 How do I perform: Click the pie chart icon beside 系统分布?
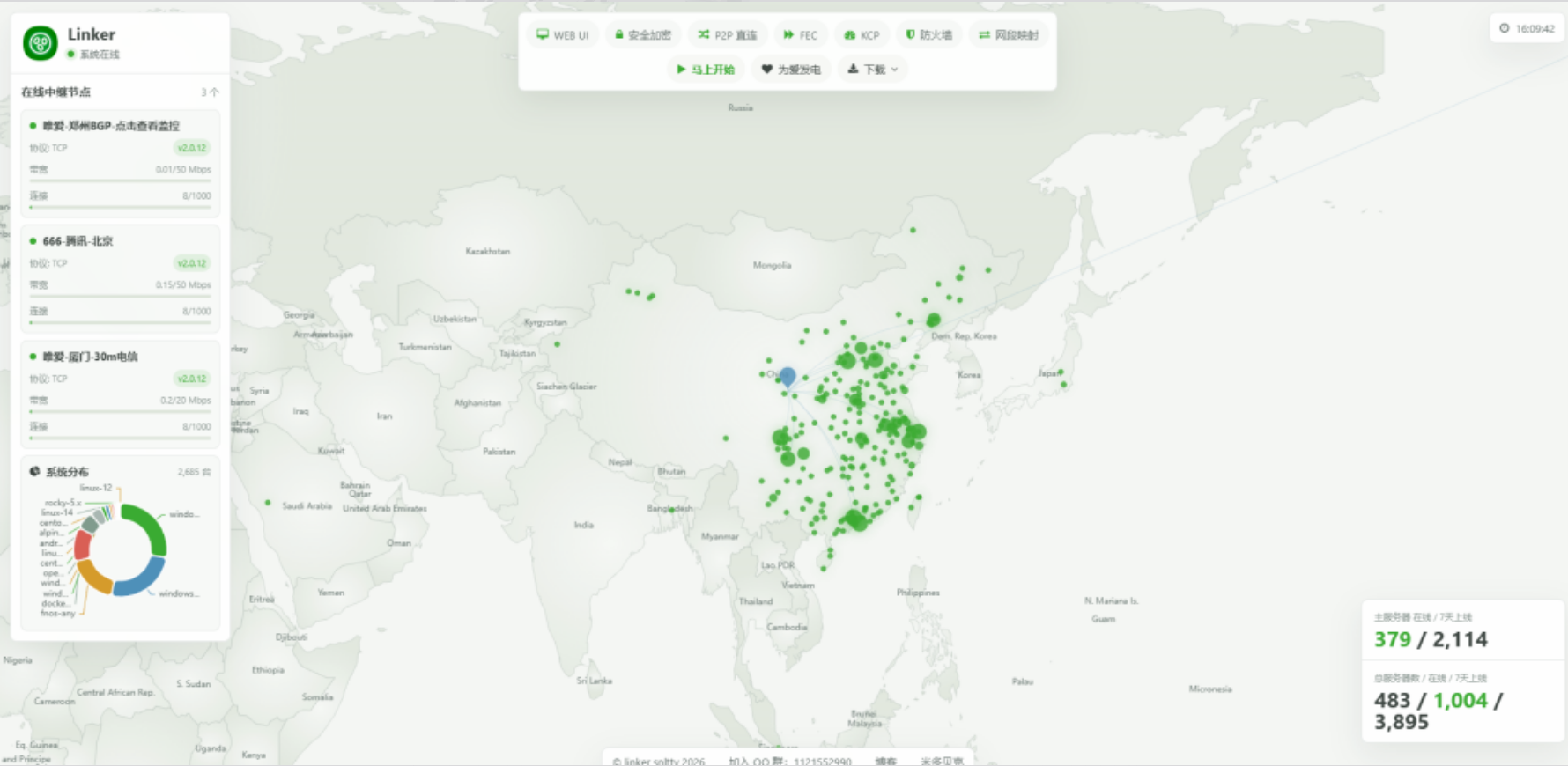[34, 471]
